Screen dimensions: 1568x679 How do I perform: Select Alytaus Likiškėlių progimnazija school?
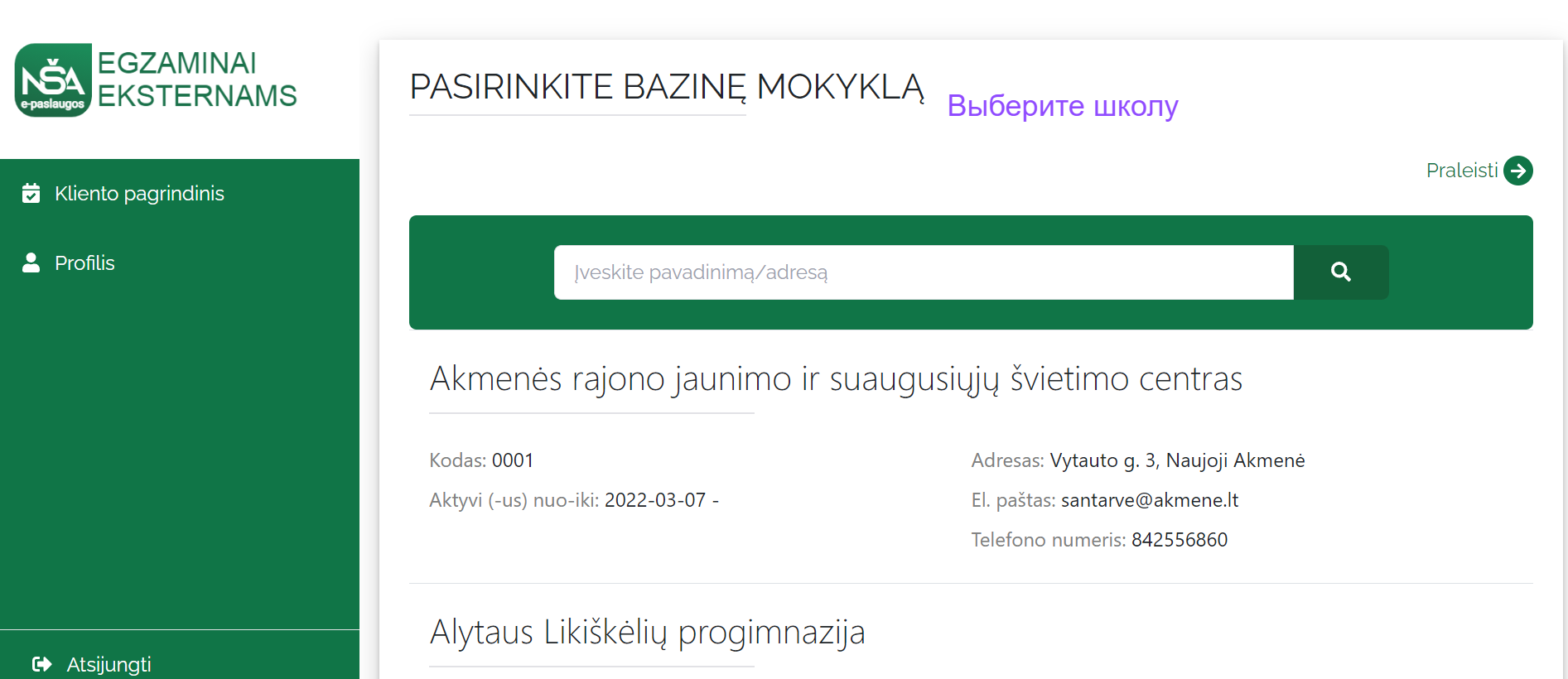tap(647, 632)
